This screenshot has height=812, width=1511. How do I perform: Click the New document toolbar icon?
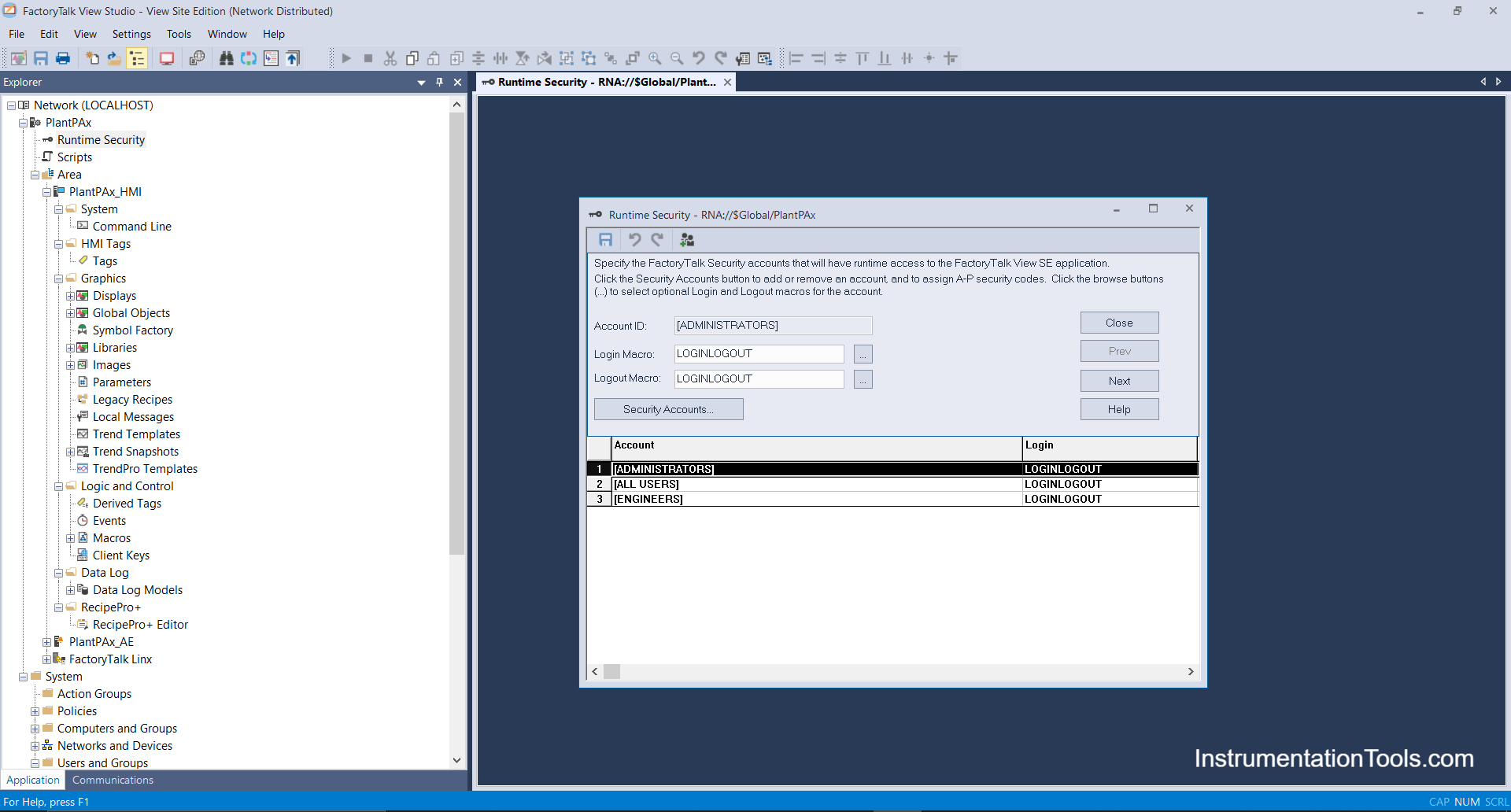pos(92,58)
